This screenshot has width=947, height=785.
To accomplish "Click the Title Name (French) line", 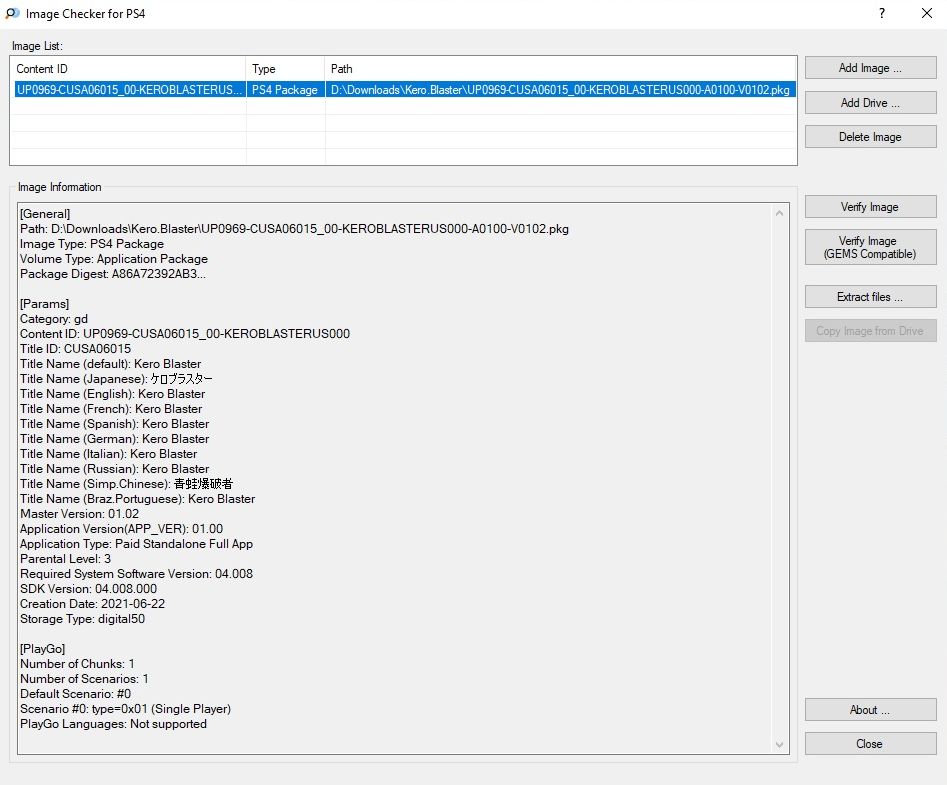I will coord(111,409).
